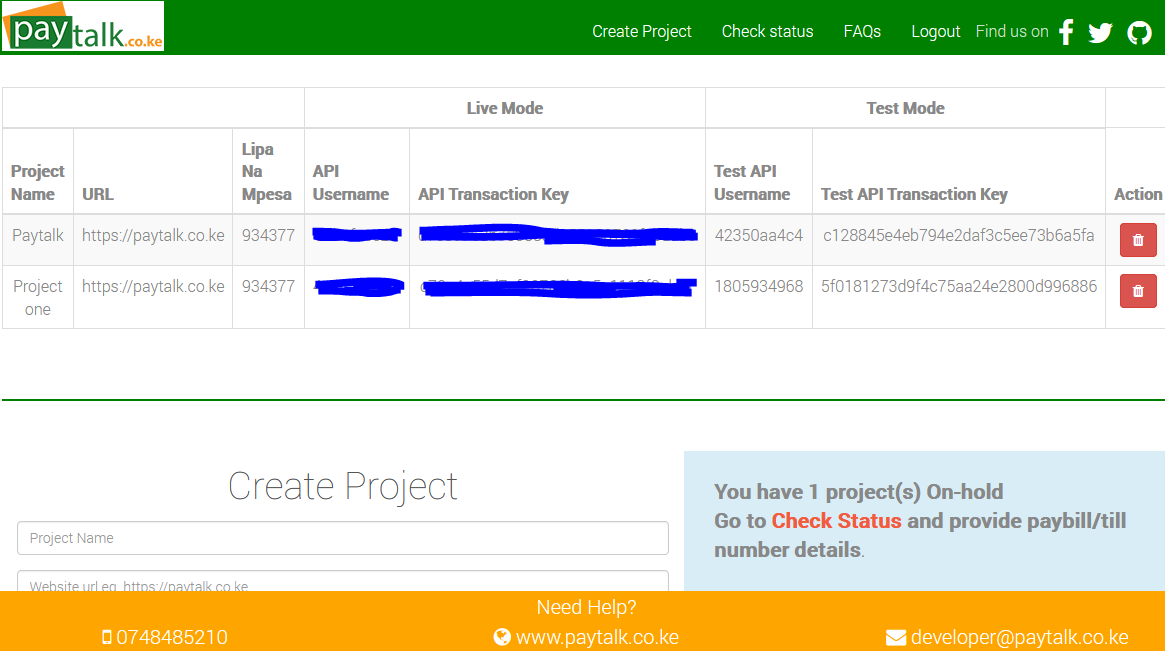Click the envelope icon beside developer email
Screen dimensions: 1165x652
click(x=895, y=638)
